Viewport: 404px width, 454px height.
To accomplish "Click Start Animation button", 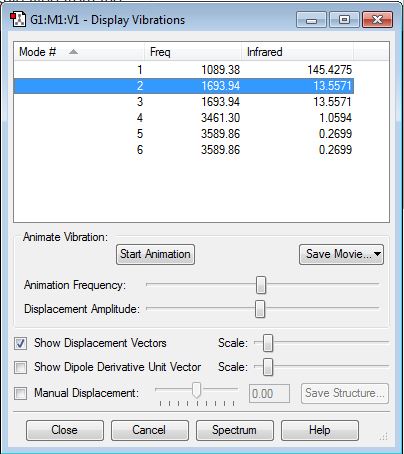I will [x=155, y=255].
